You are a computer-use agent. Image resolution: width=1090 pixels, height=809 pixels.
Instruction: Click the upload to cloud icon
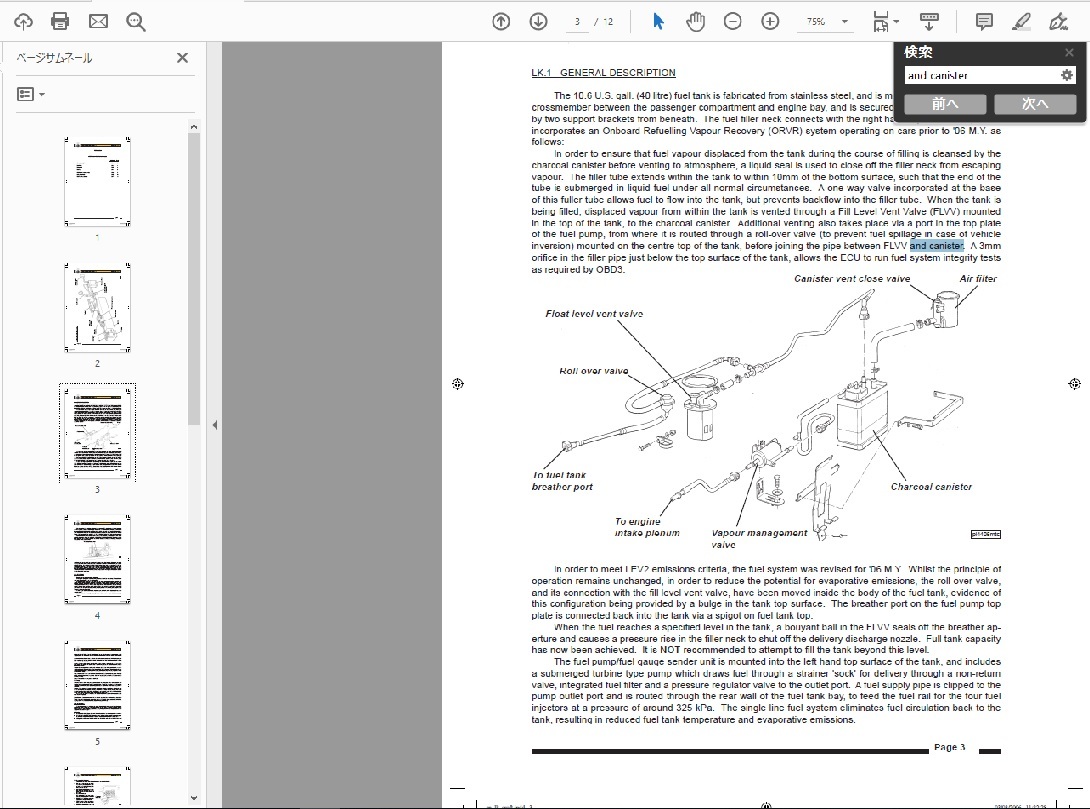[x=23, y=22]
